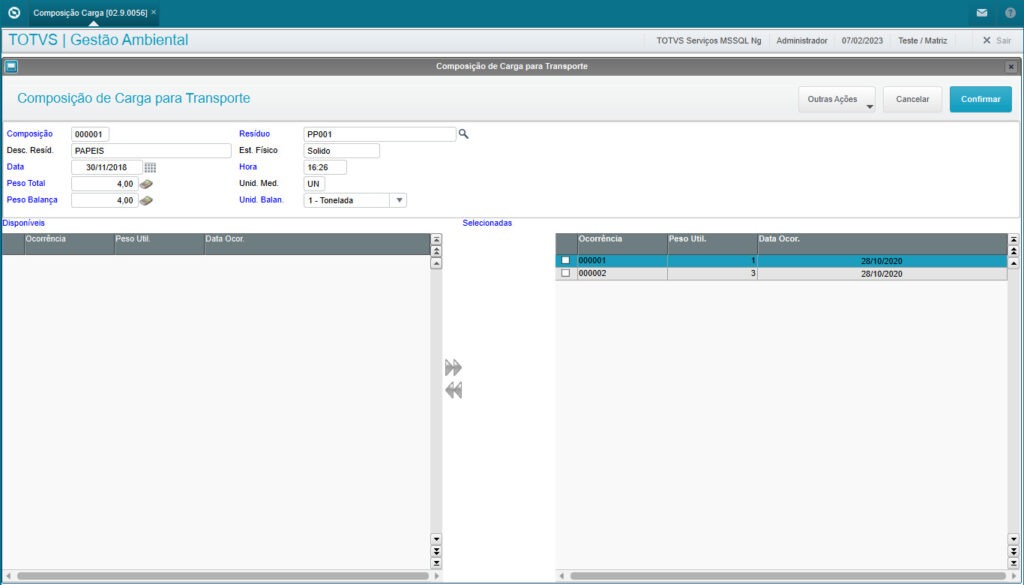Viewport: 1024px width, 585px height.
Task: Jump to first row in Selecionadas grid
Action: coord(1014,240)
